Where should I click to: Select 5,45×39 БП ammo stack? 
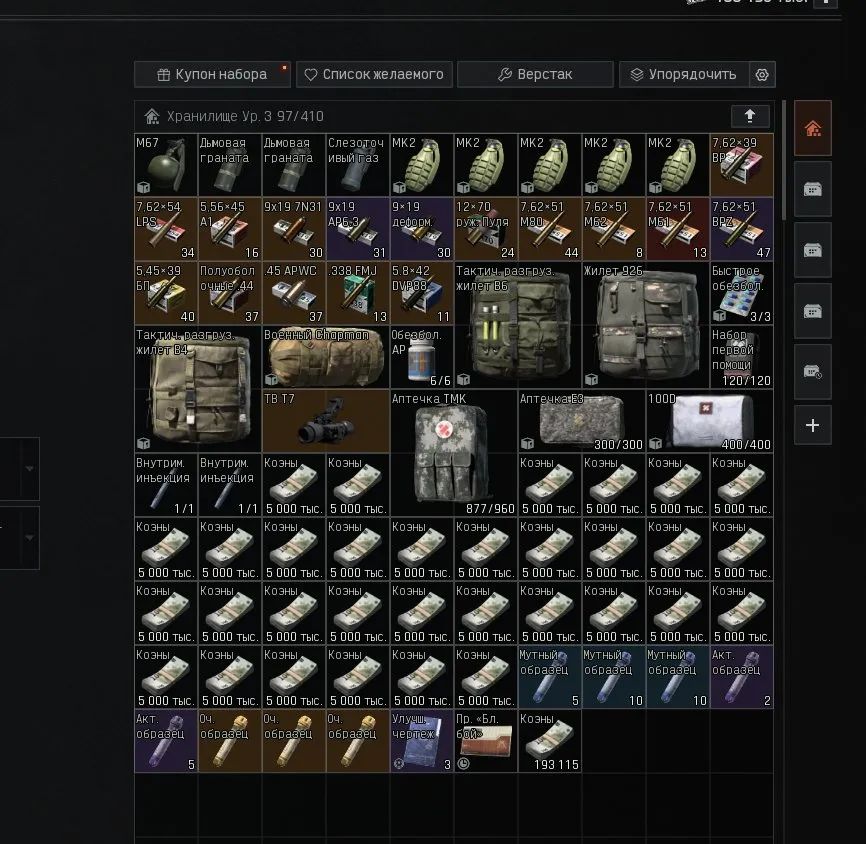(166, 293)
